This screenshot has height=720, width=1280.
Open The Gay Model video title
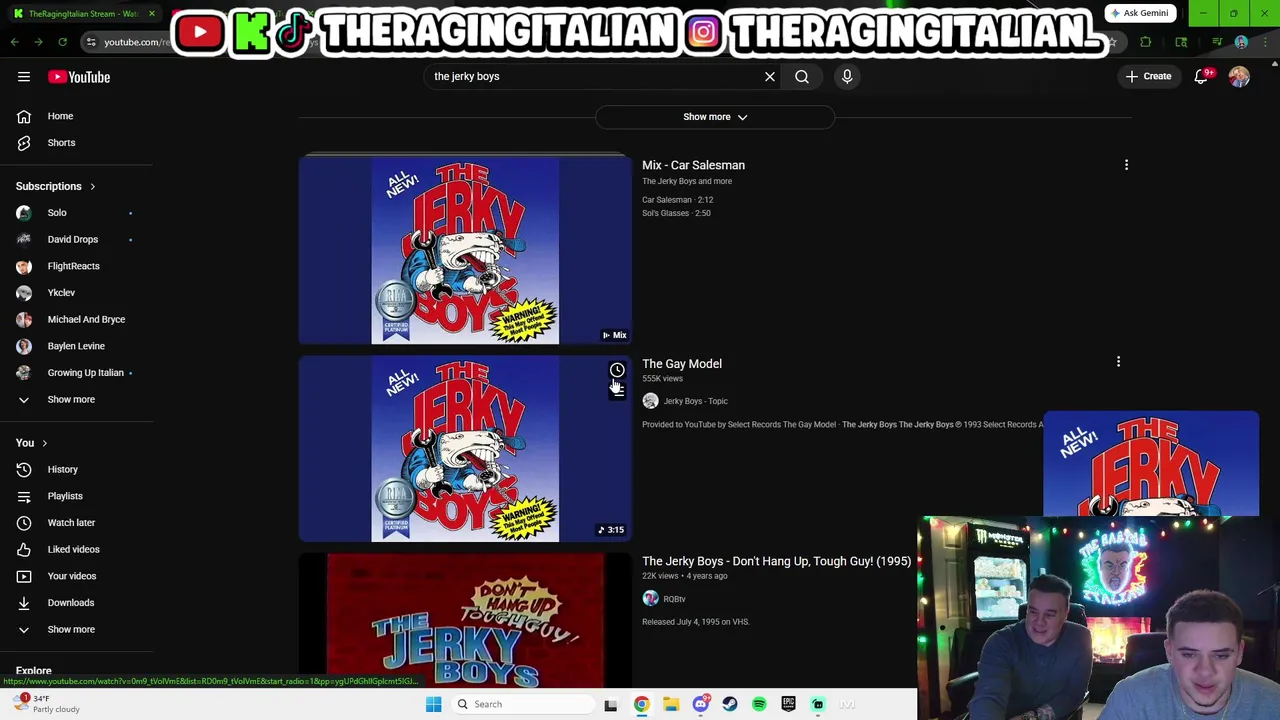coord(682,364)
